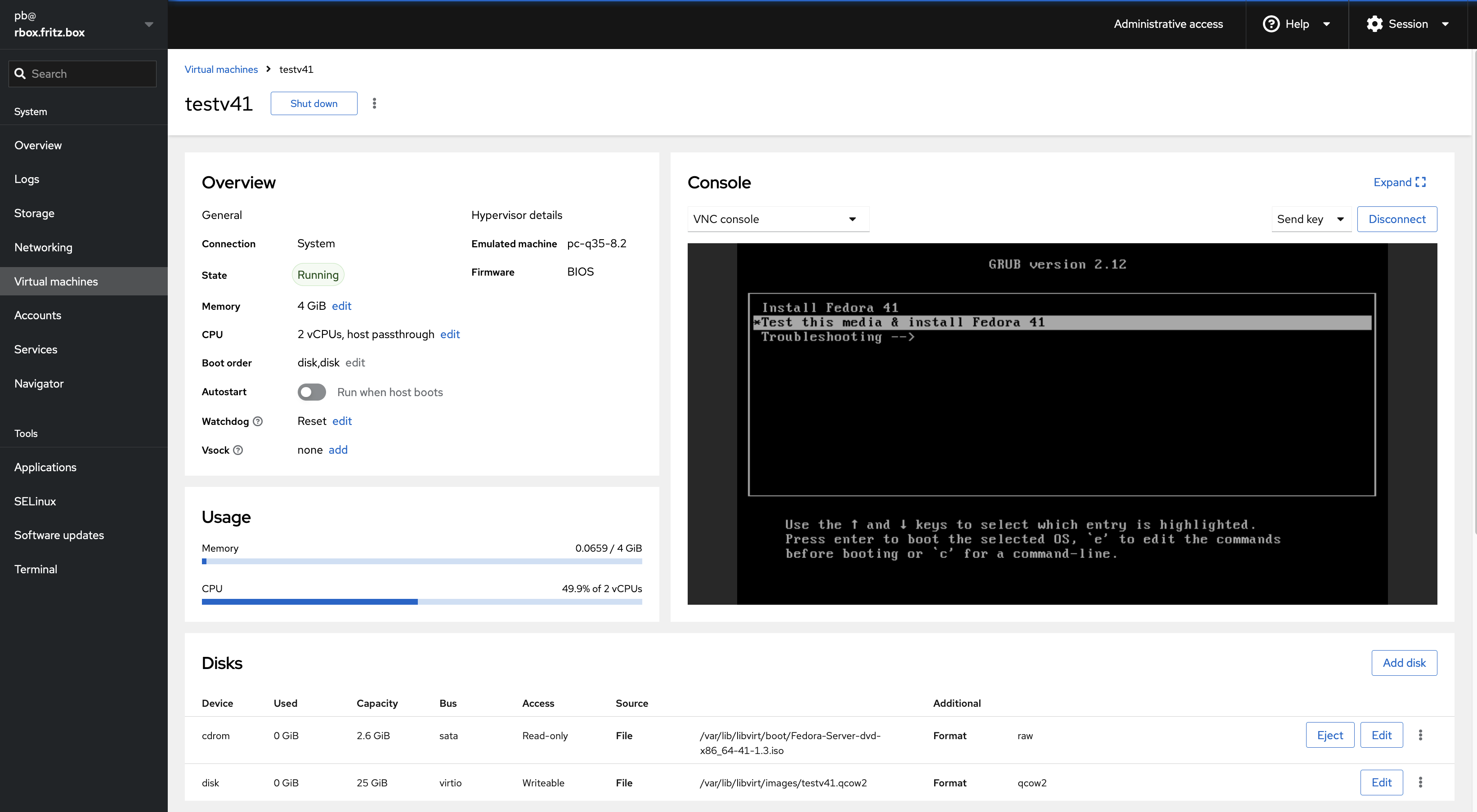The image size is (1477, 812).
Task: Click the pc-q35-8.2 emulated machine value
Action: coord(596,244)
